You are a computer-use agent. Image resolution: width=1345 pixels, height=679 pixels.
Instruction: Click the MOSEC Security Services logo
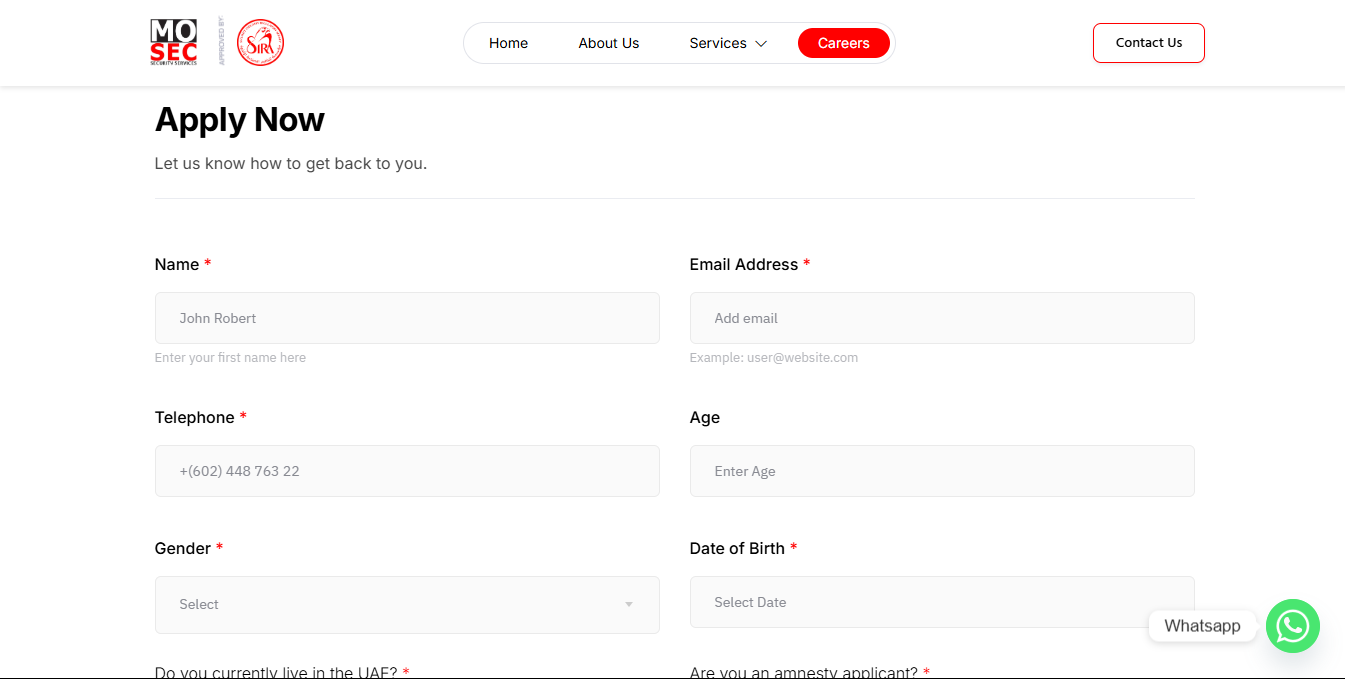174,43
